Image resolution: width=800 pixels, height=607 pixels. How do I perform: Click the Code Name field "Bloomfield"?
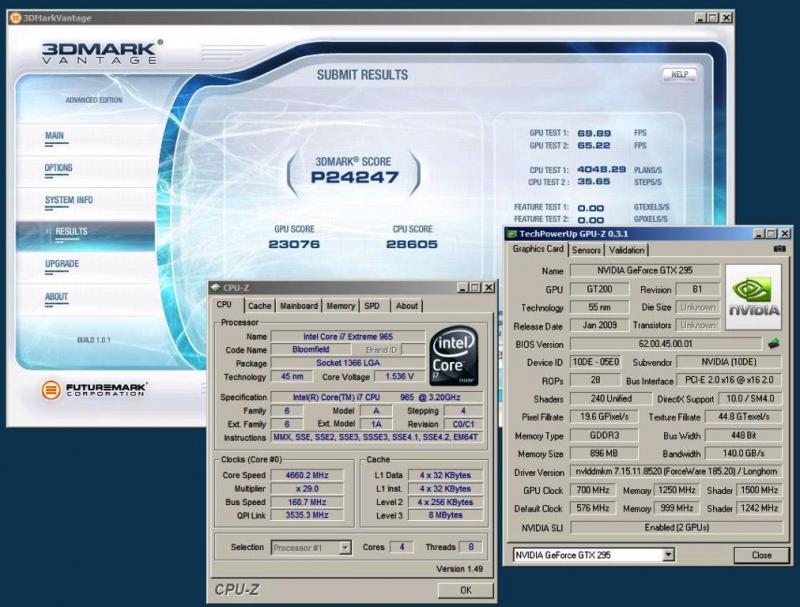tap(311, 349)
